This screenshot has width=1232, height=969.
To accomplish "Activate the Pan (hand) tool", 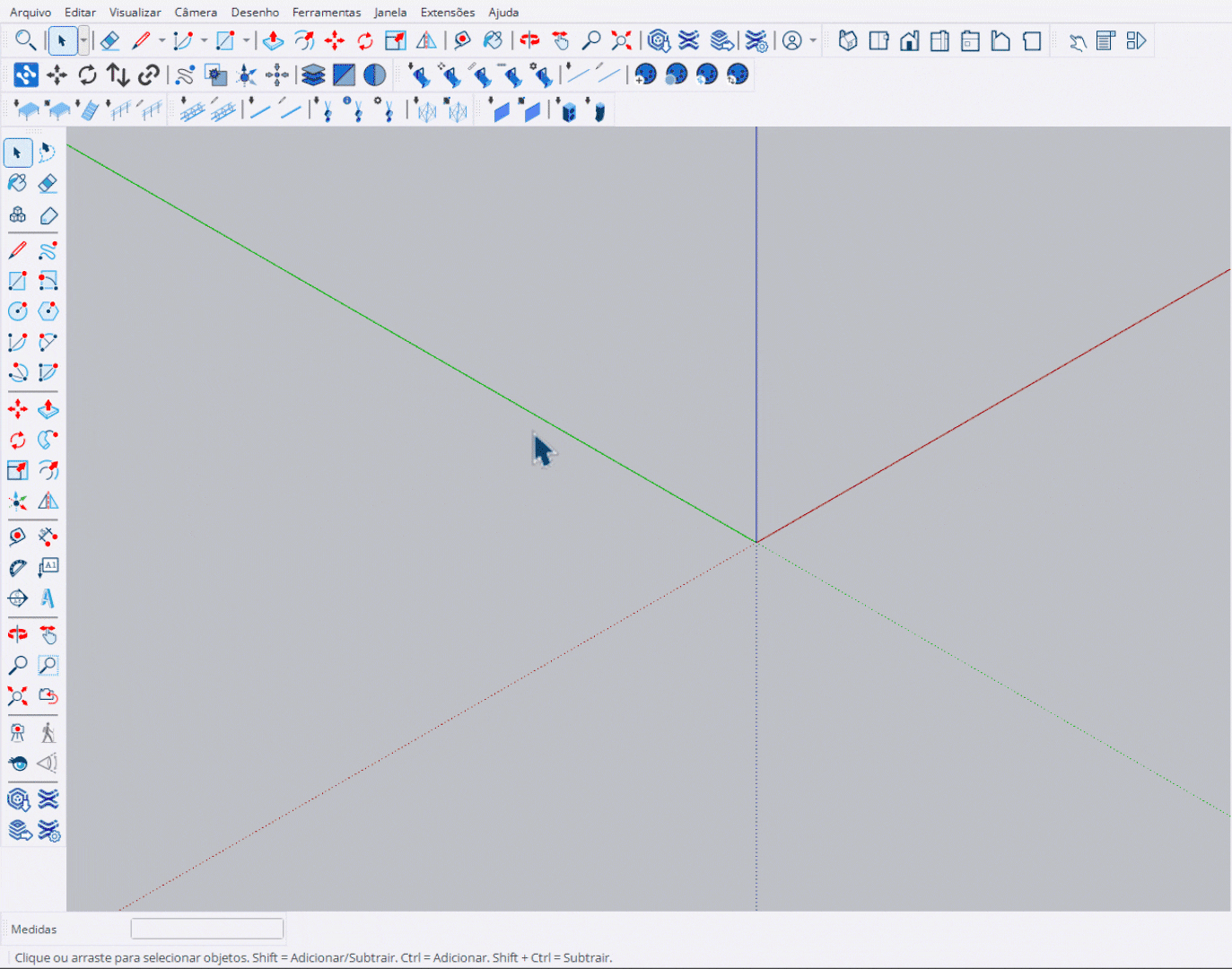I will [48, 633].
